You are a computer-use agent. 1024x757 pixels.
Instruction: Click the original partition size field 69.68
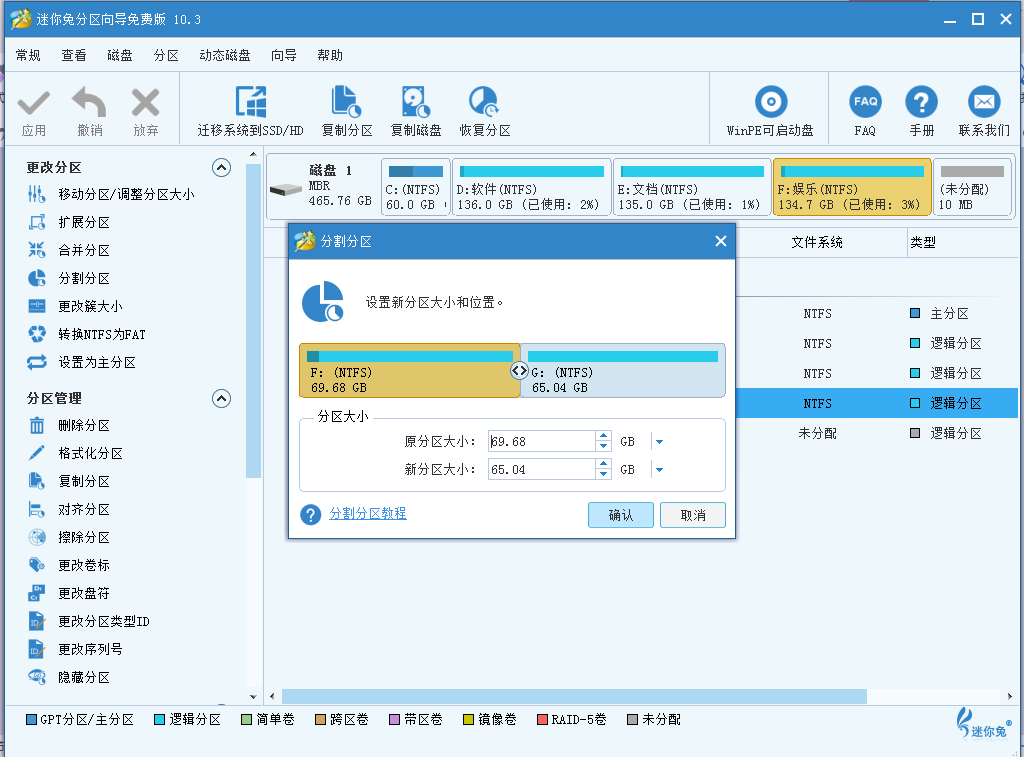pyautogui.click(x=542, y=442)
